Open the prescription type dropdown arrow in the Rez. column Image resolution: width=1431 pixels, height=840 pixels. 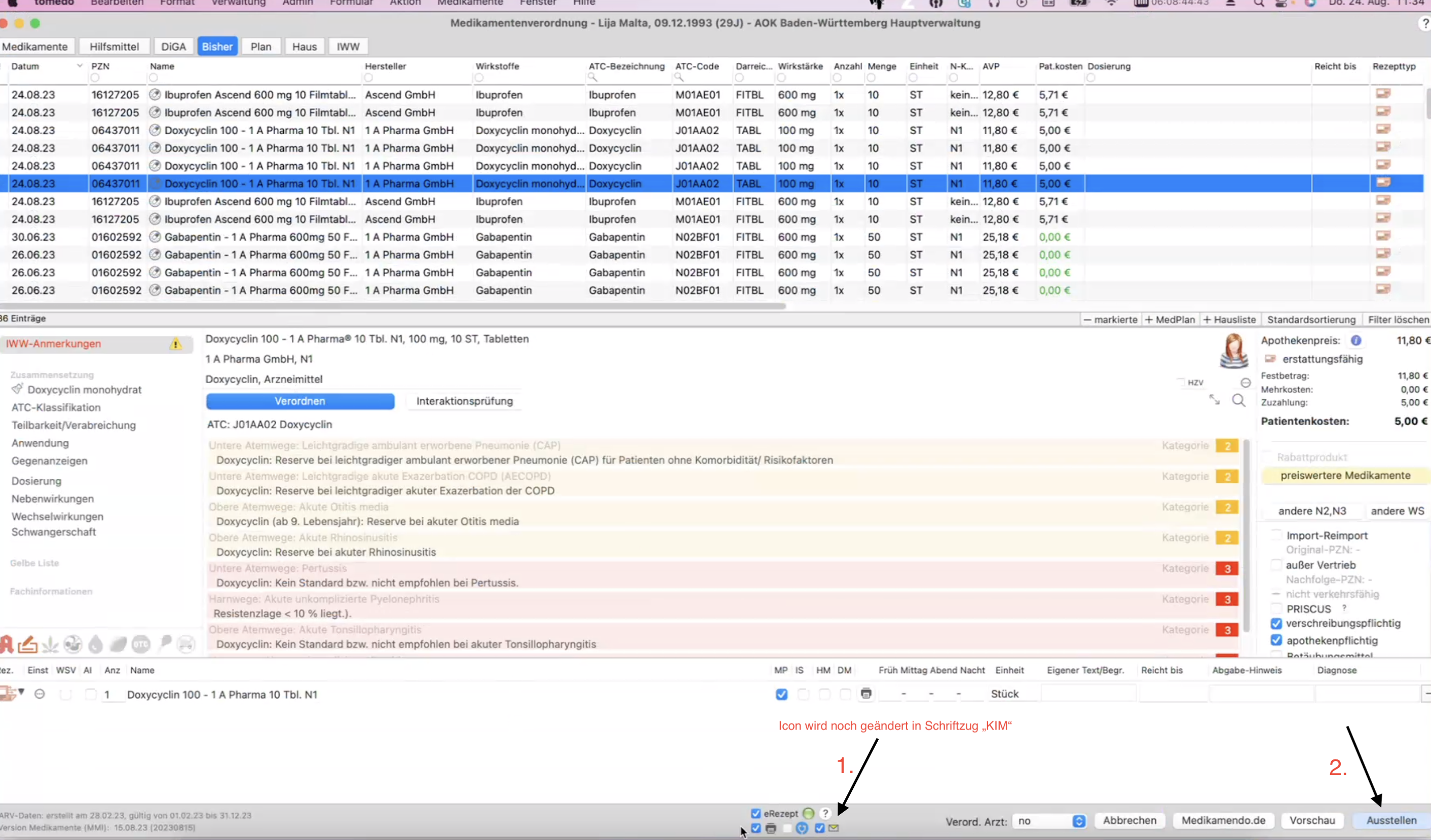click(x=21, y=692)
